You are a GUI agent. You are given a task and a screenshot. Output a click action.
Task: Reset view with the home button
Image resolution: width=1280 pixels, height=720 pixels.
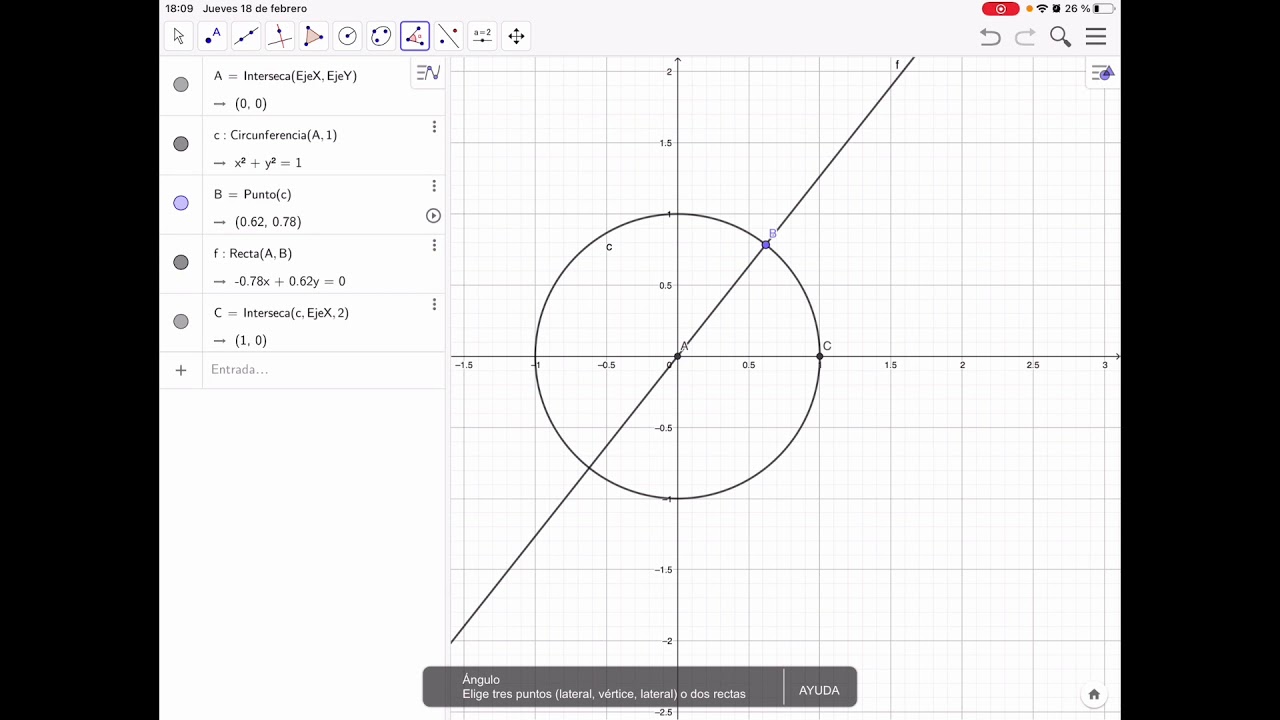(1094, 694)
